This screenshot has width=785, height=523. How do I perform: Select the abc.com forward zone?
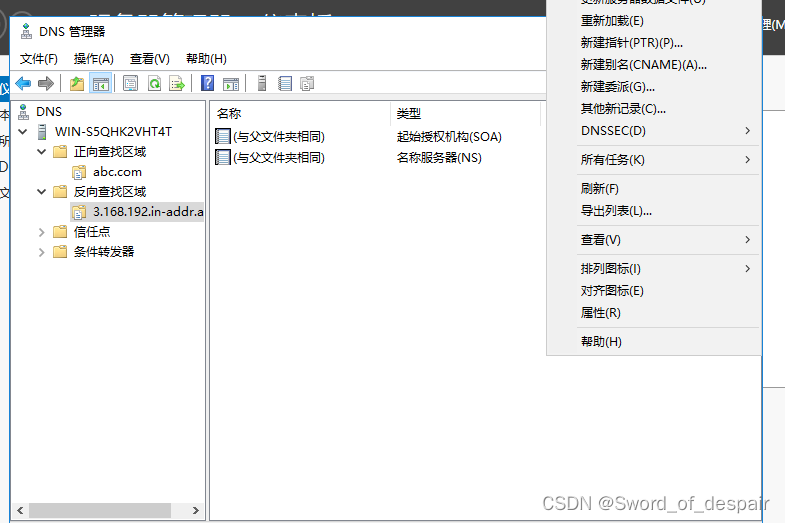click(x=117, y=172)
